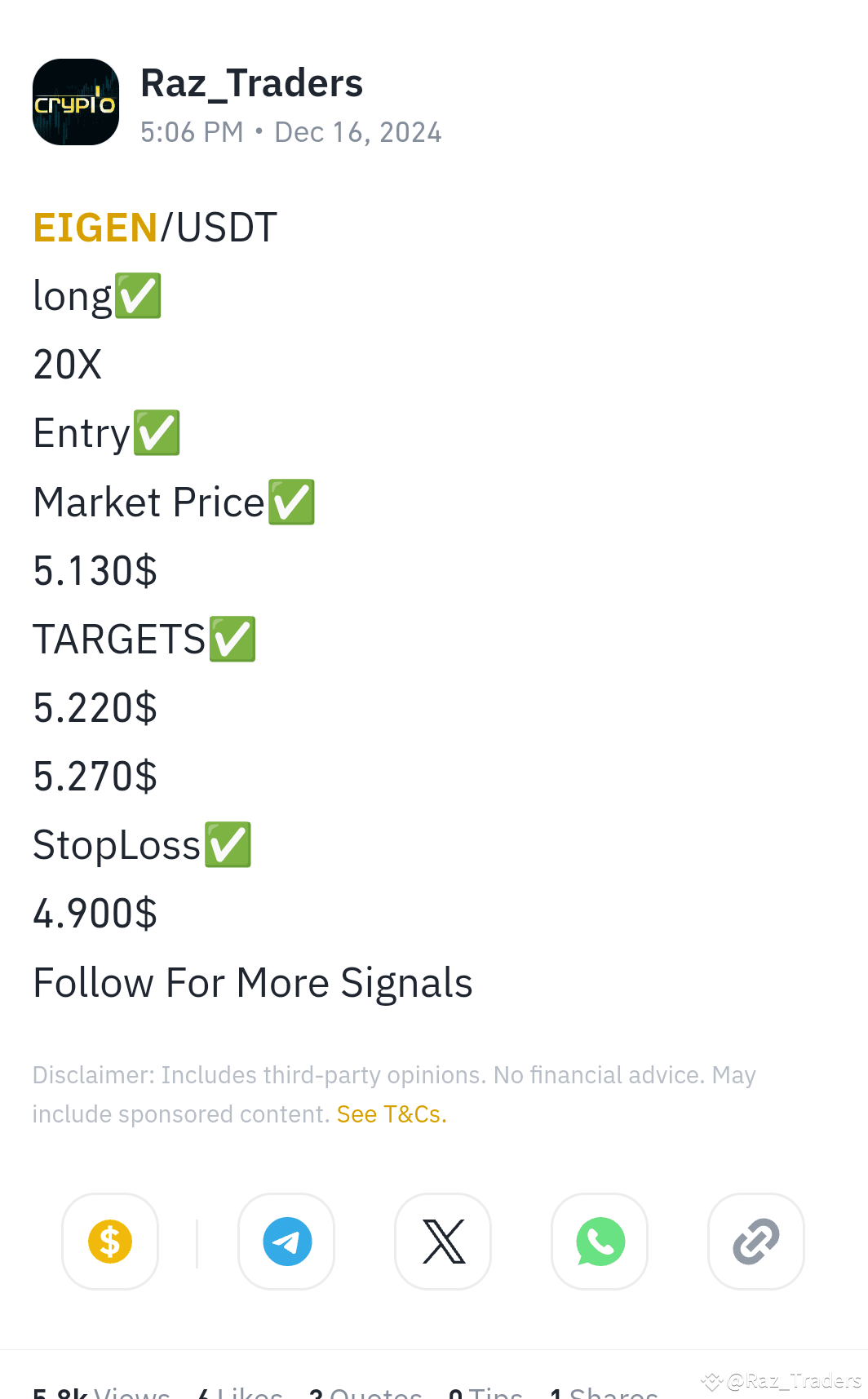This screenshot has height=1399, width=868.
Task: Open the Raz_Traders profile avatar
Action: (76, 102)
